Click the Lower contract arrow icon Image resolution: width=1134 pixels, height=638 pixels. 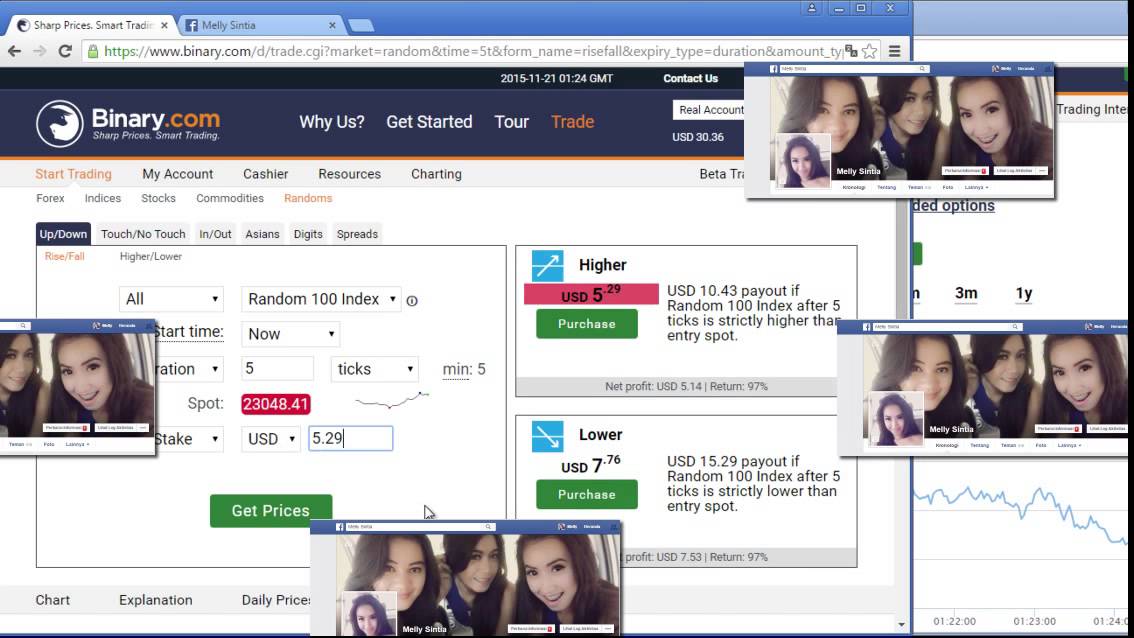[547, 436]
